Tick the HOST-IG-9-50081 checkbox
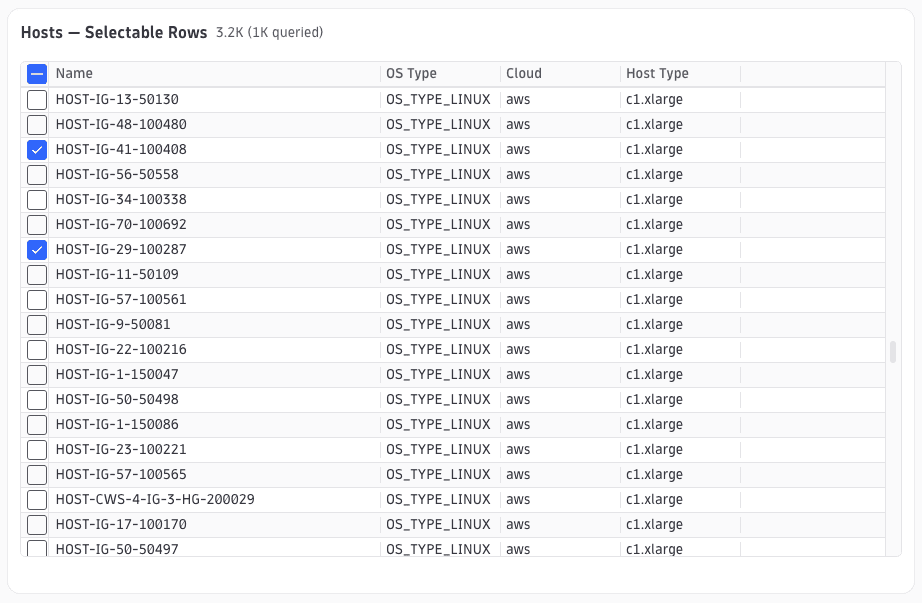 tap(37, 325)
